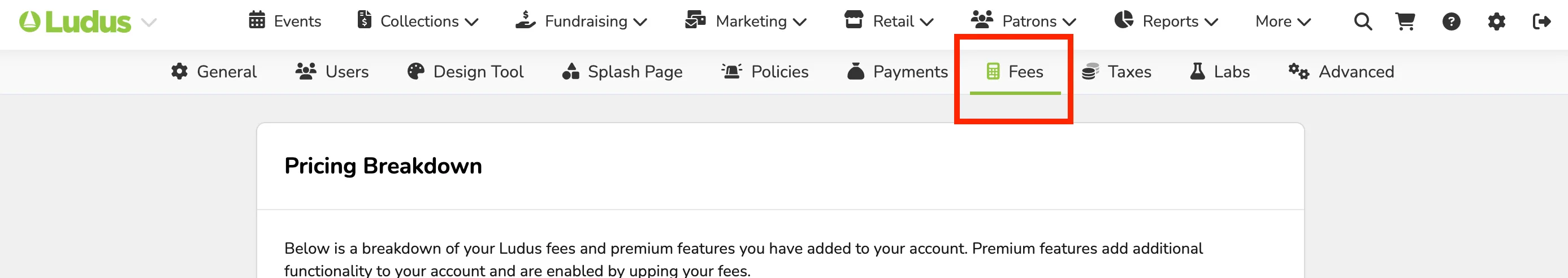Open the Retail dropdown menu
Screen dimensions: 1568x278
(889, 21)
